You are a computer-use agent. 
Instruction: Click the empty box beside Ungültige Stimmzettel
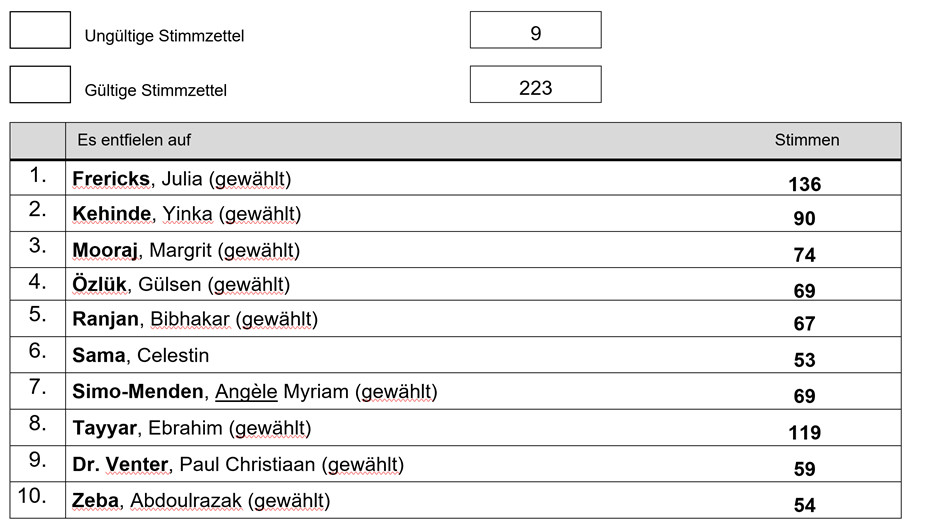point(40,30)
